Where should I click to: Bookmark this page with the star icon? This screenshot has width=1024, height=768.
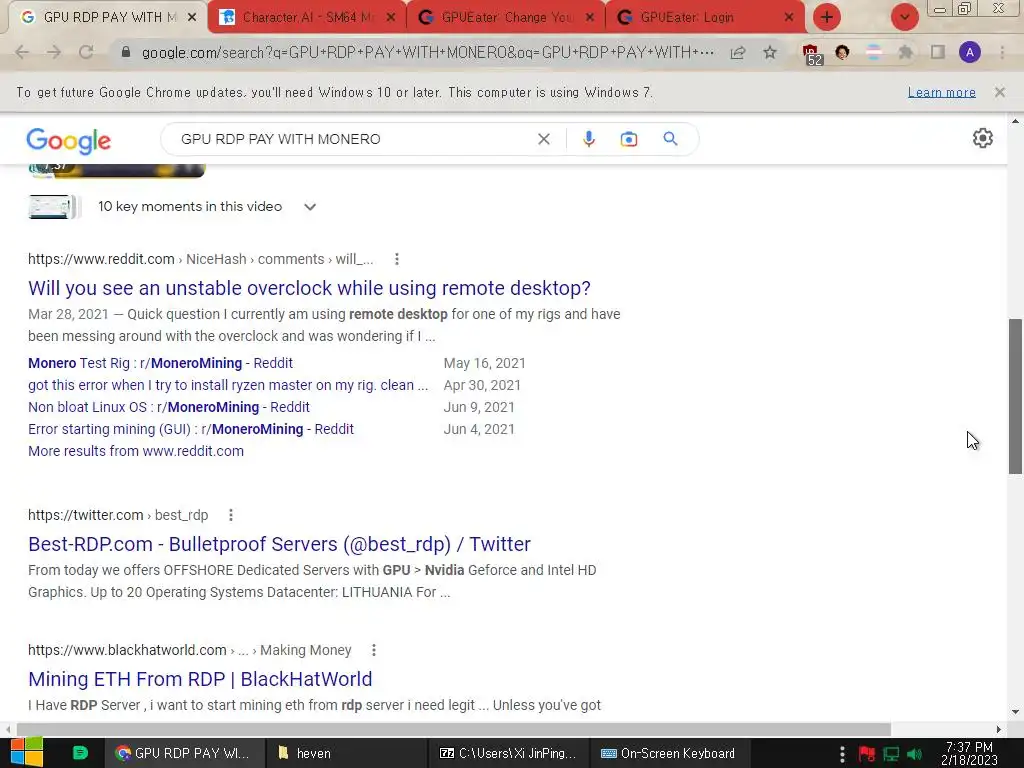coord(770,52)
